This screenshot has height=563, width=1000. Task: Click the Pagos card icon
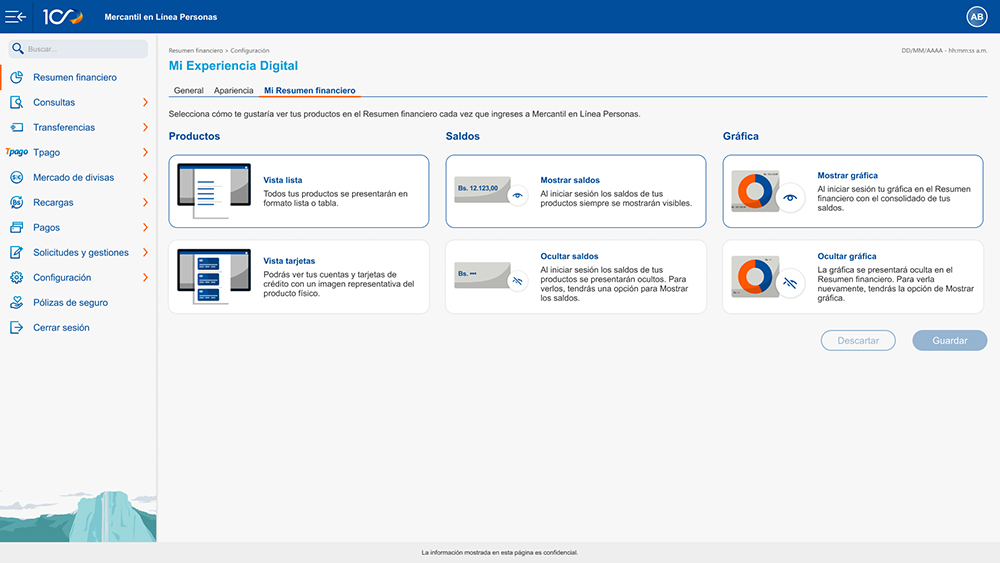17,227
